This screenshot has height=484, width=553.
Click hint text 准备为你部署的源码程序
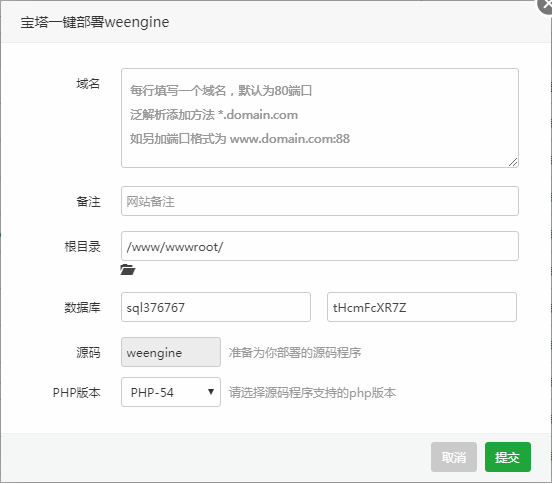coord(295,353)
